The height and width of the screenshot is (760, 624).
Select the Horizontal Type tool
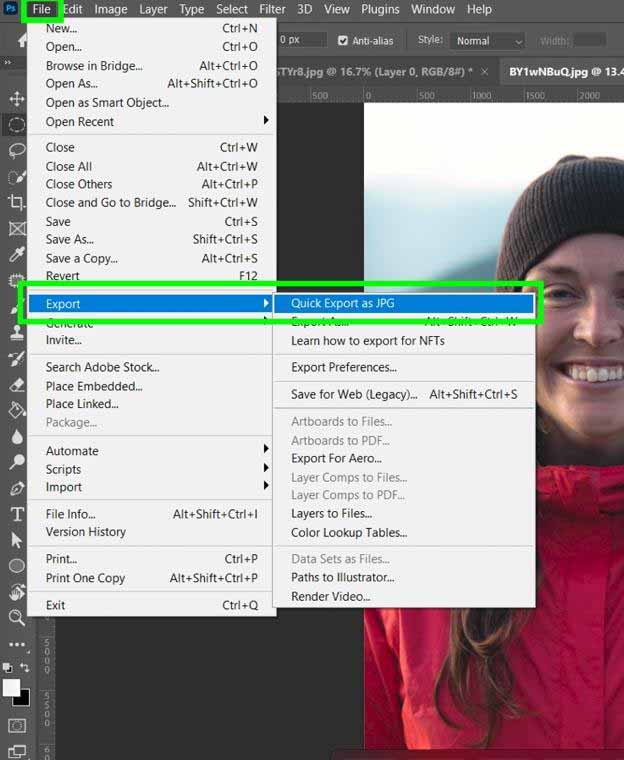point(17,514)
